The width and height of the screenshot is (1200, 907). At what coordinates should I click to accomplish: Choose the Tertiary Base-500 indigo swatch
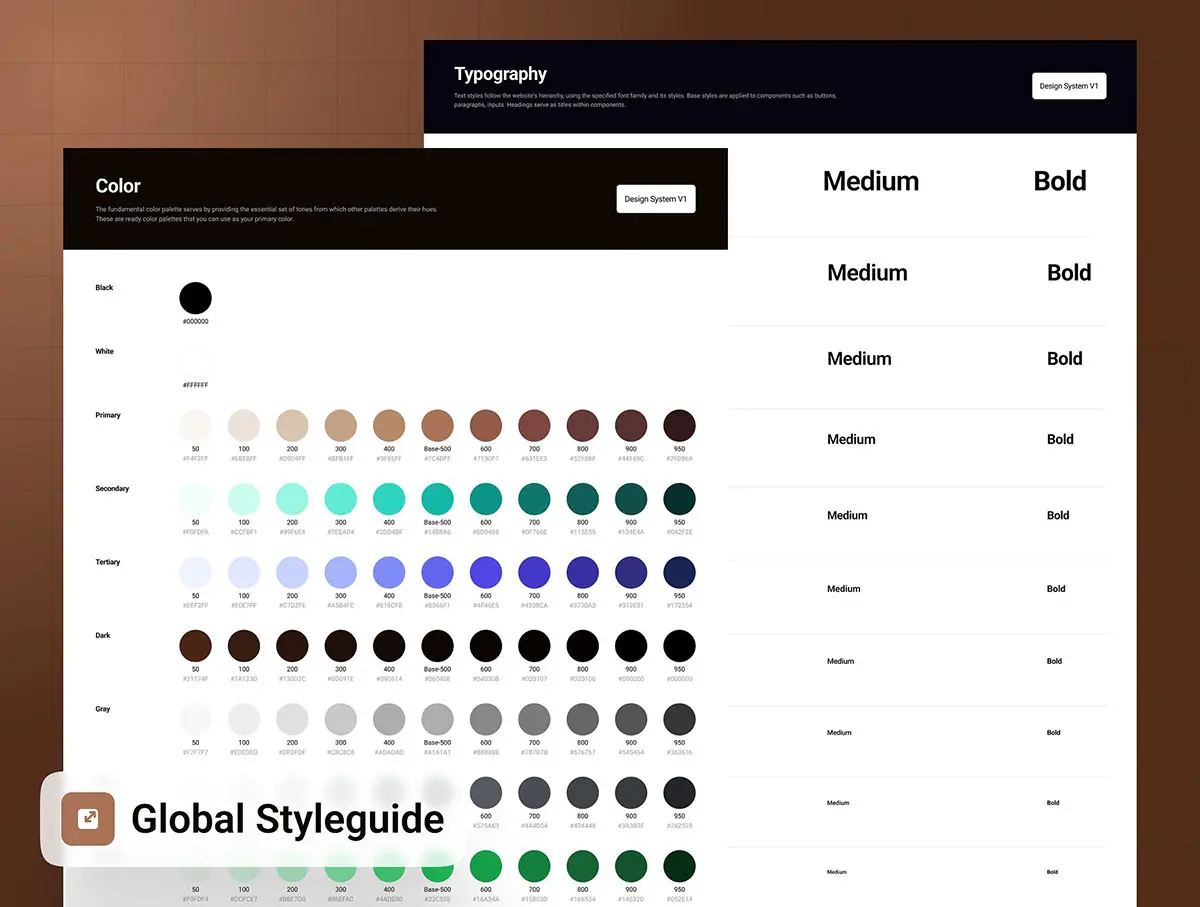click(x=437, y=572)
